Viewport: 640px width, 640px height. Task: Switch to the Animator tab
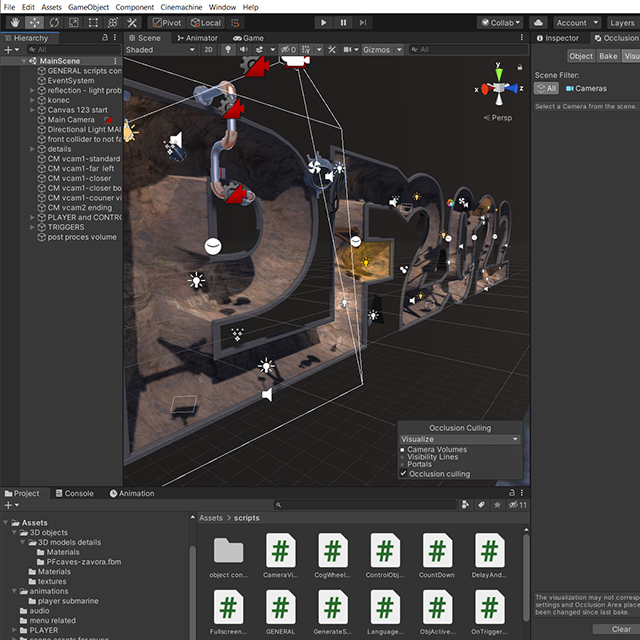point(197,38)
